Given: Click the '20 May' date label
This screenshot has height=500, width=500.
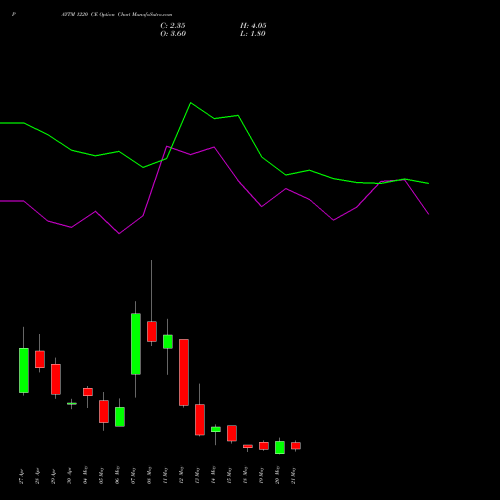Looking at the screenshot, I should tap(278, 475).
